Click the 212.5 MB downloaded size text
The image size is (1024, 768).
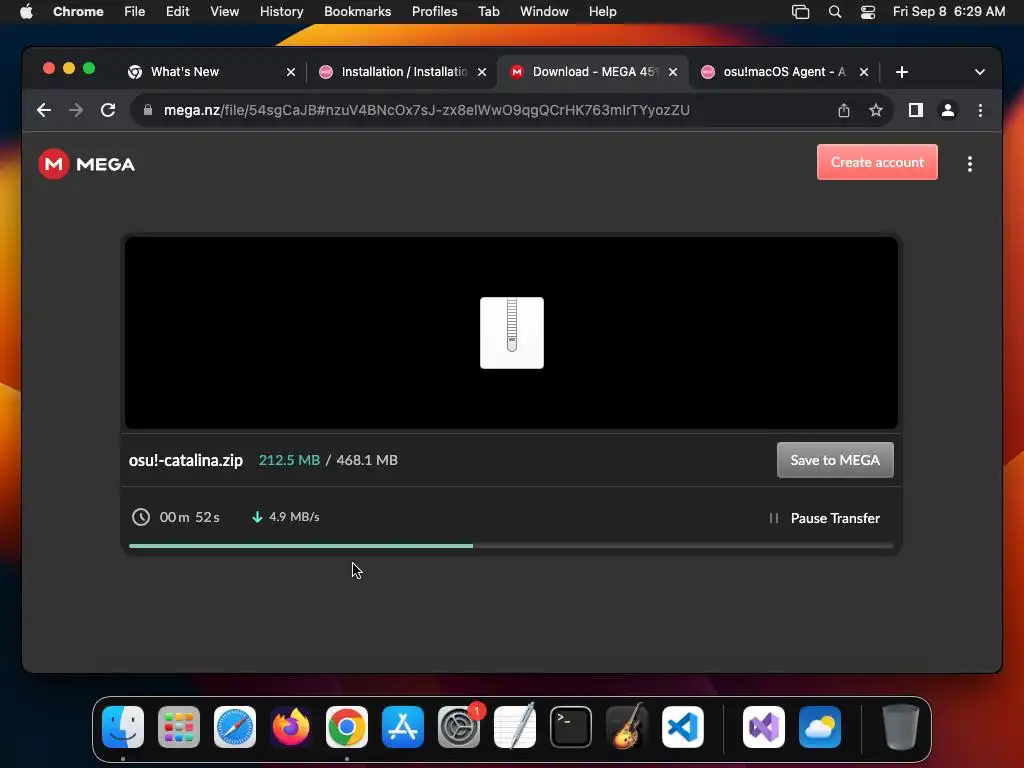point(289,460)
